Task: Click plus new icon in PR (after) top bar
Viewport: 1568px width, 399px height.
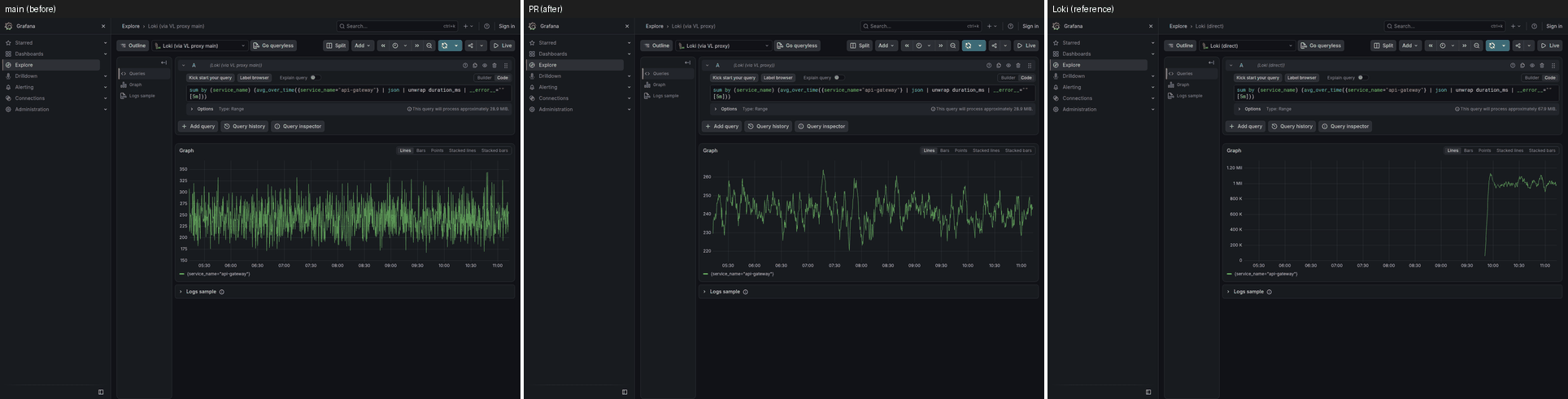Action: point(990,26)
